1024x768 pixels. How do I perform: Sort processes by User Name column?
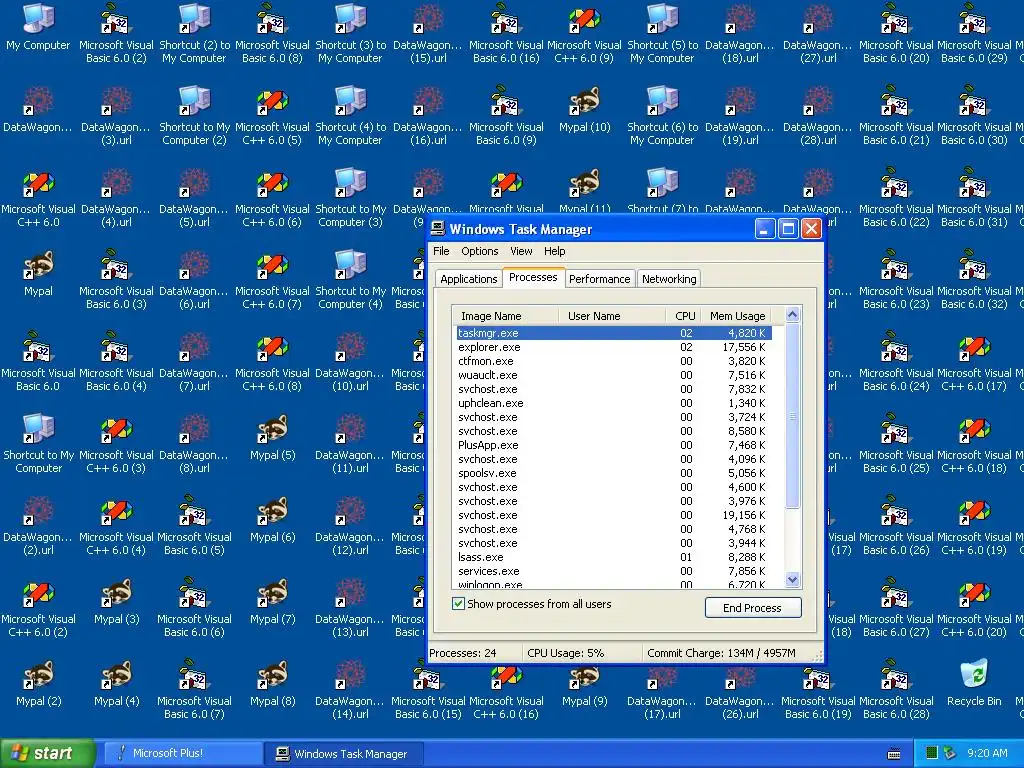(612, 315)
